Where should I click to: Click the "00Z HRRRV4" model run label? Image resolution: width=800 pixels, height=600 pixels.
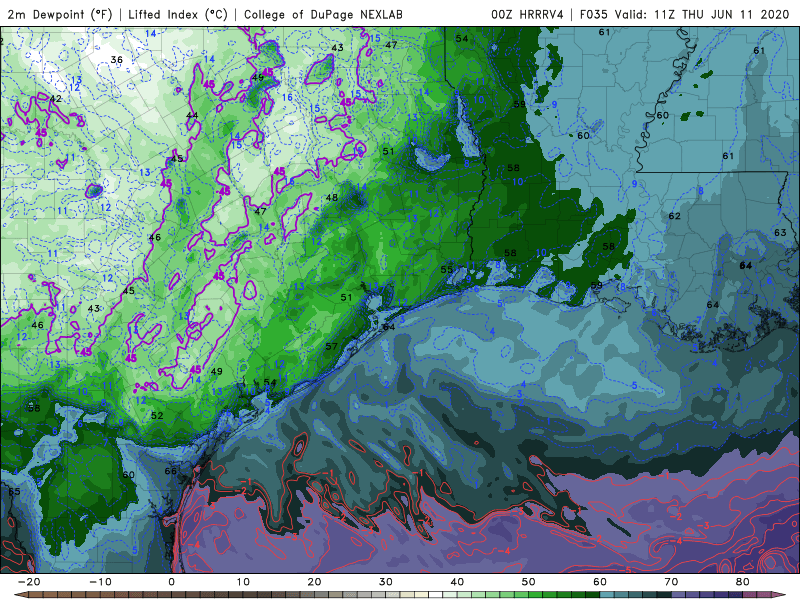point(528,14)
